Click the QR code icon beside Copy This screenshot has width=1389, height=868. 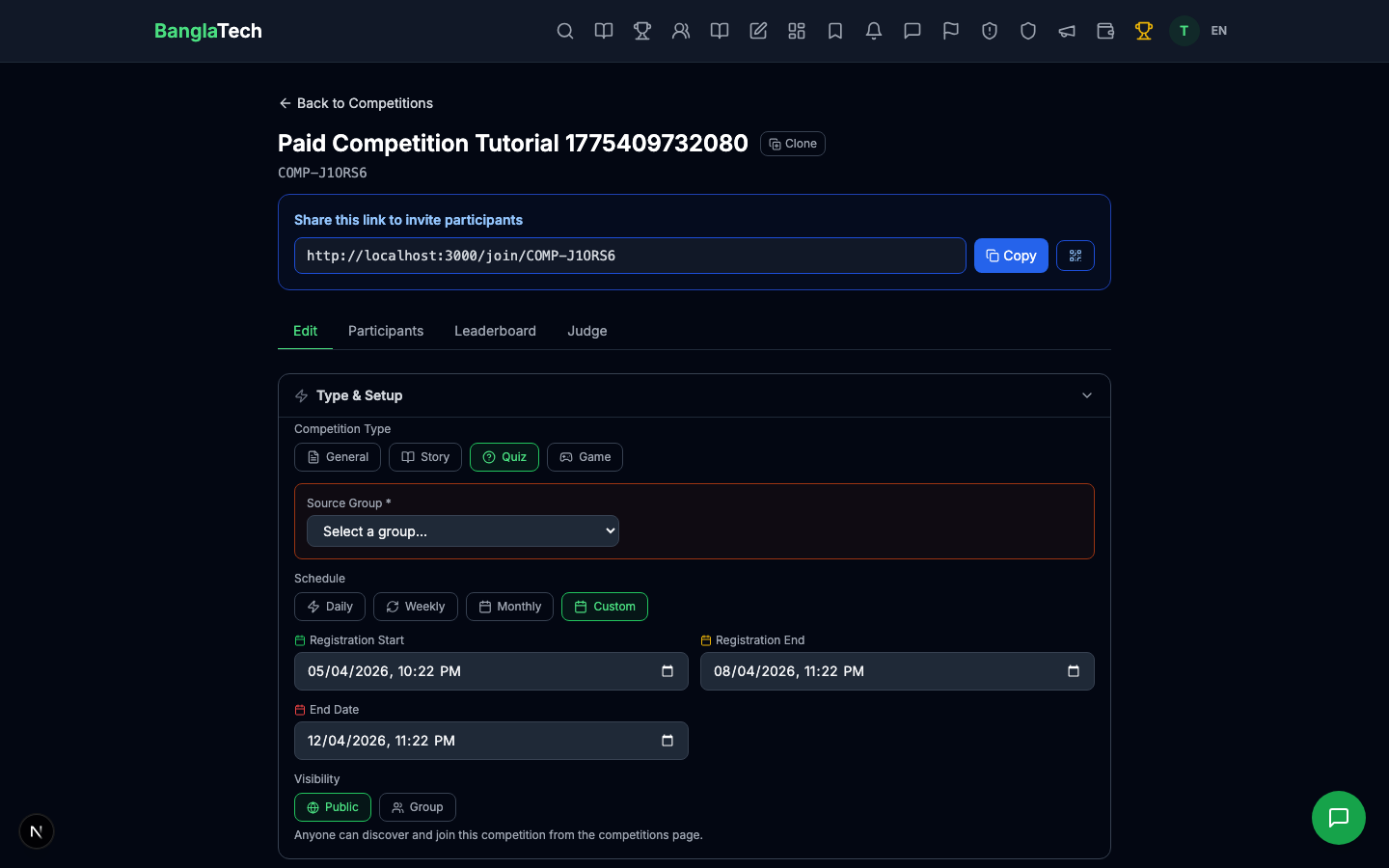1075,256
